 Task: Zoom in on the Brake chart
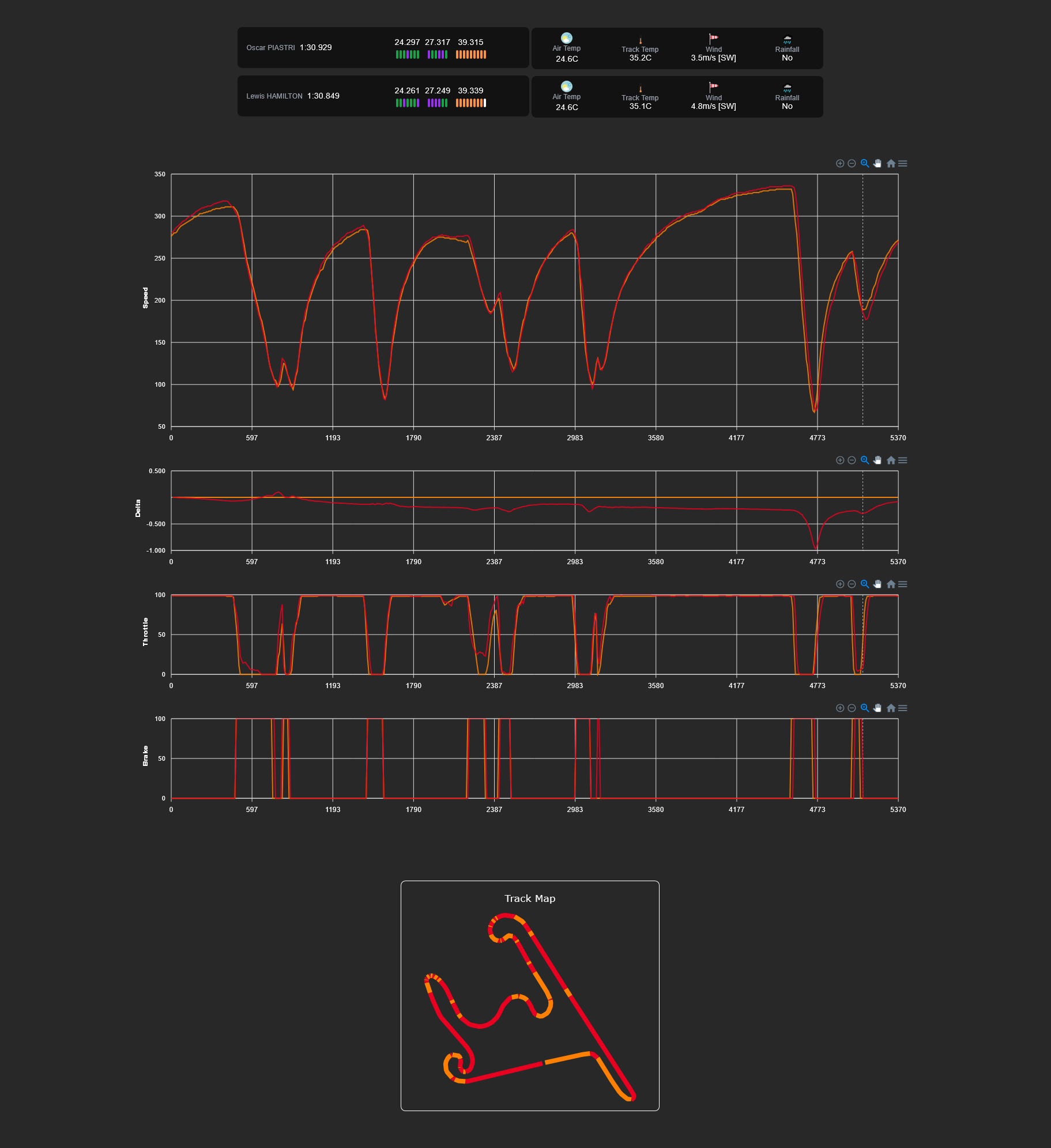(840, 708)
